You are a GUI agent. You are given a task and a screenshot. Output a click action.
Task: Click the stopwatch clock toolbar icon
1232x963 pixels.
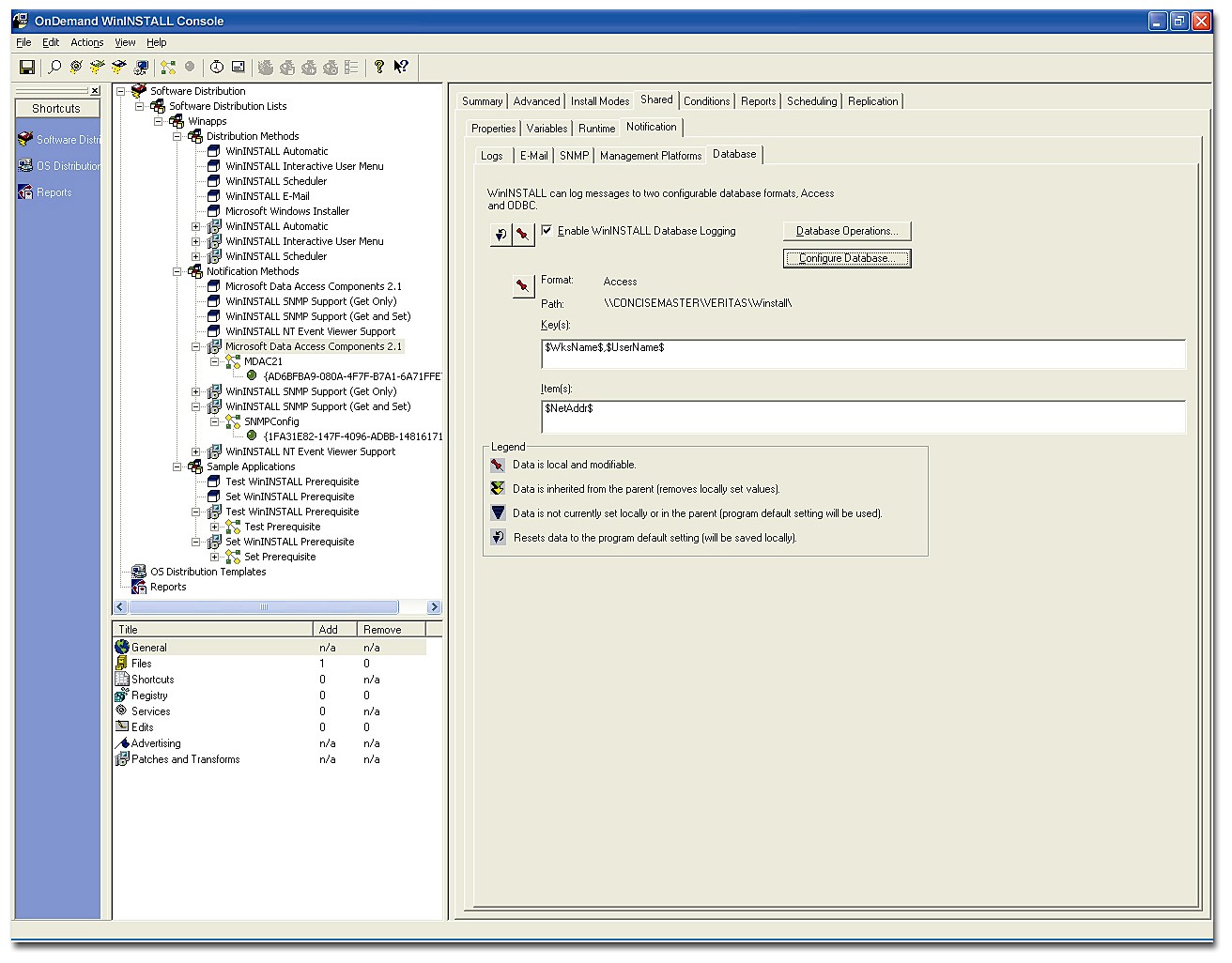click(217, 67)
